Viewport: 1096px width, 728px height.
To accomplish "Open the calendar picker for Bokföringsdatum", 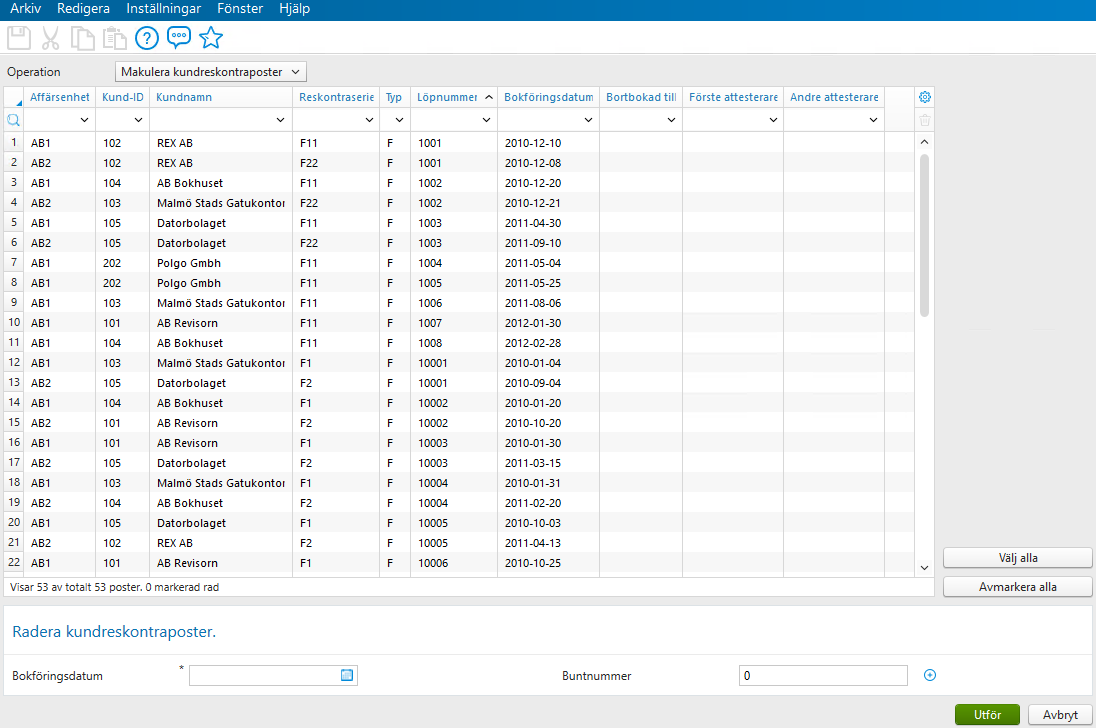I will pyautogui.click(x=347, y=675).
